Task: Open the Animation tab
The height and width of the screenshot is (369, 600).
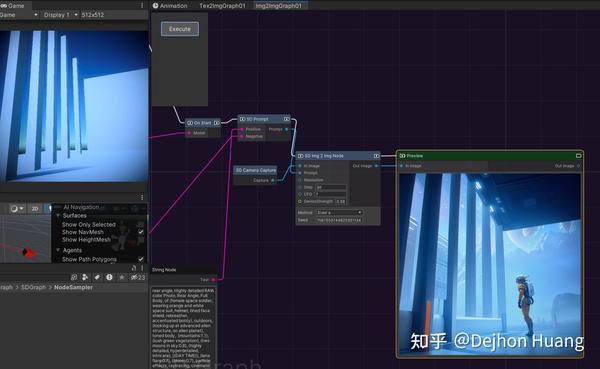Action: click(x=170, y=6)
